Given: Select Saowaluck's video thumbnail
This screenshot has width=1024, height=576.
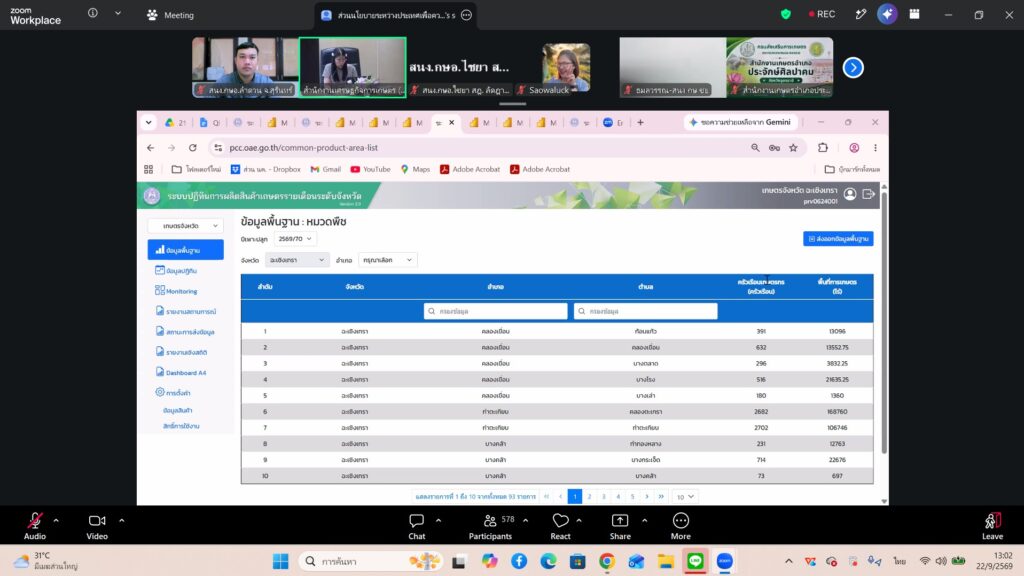Looking at the screenshot, I should 566,67.
